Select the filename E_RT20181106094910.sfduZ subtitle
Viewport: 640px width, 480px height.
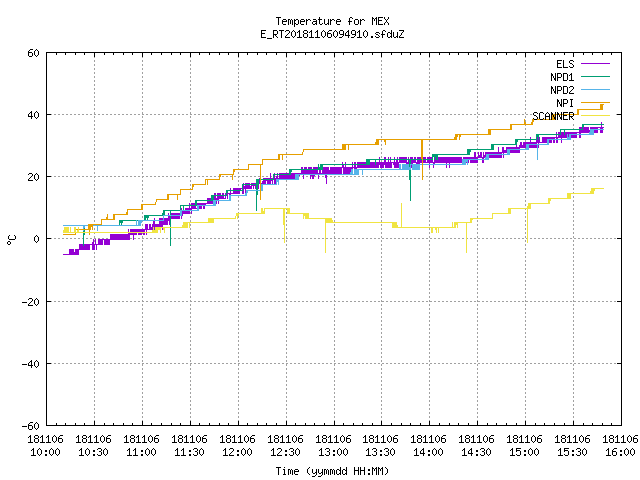(x=332, y=34)
